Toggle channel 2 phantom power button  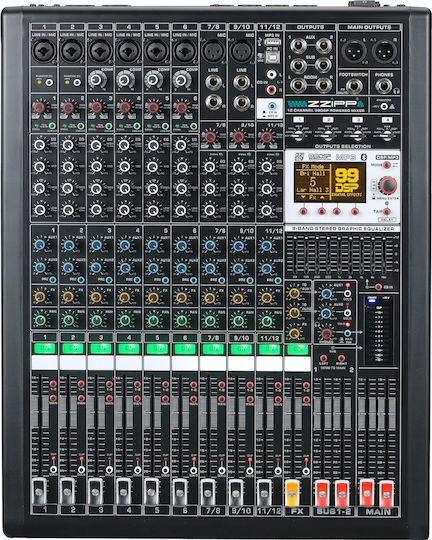78,82
